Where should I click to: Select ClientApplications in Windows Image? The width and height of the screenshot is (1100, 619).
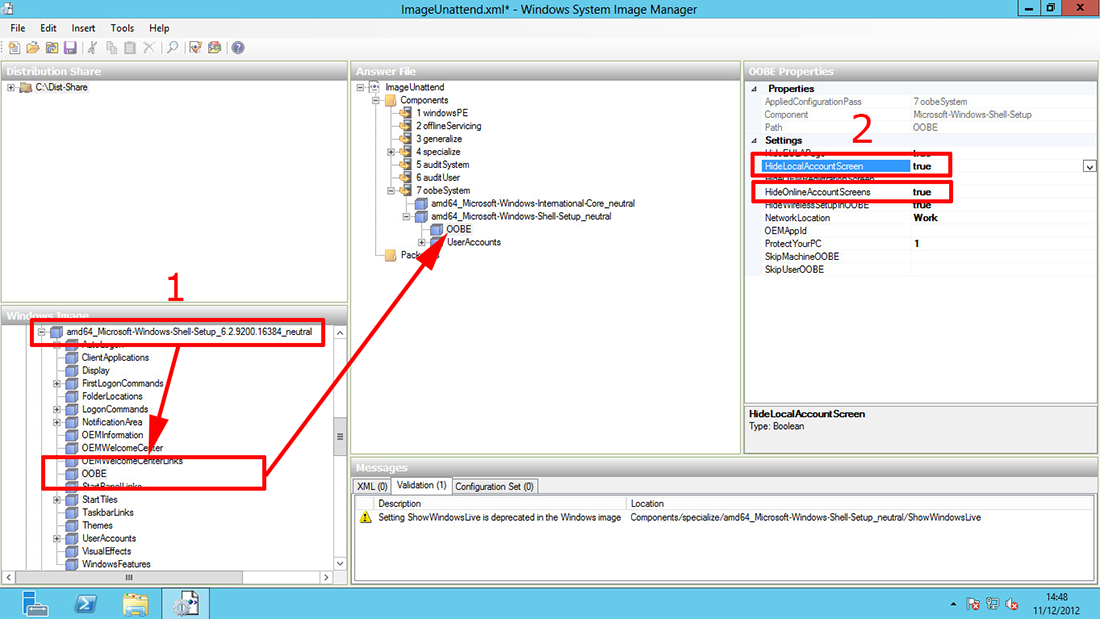click(x=115, y=358)
